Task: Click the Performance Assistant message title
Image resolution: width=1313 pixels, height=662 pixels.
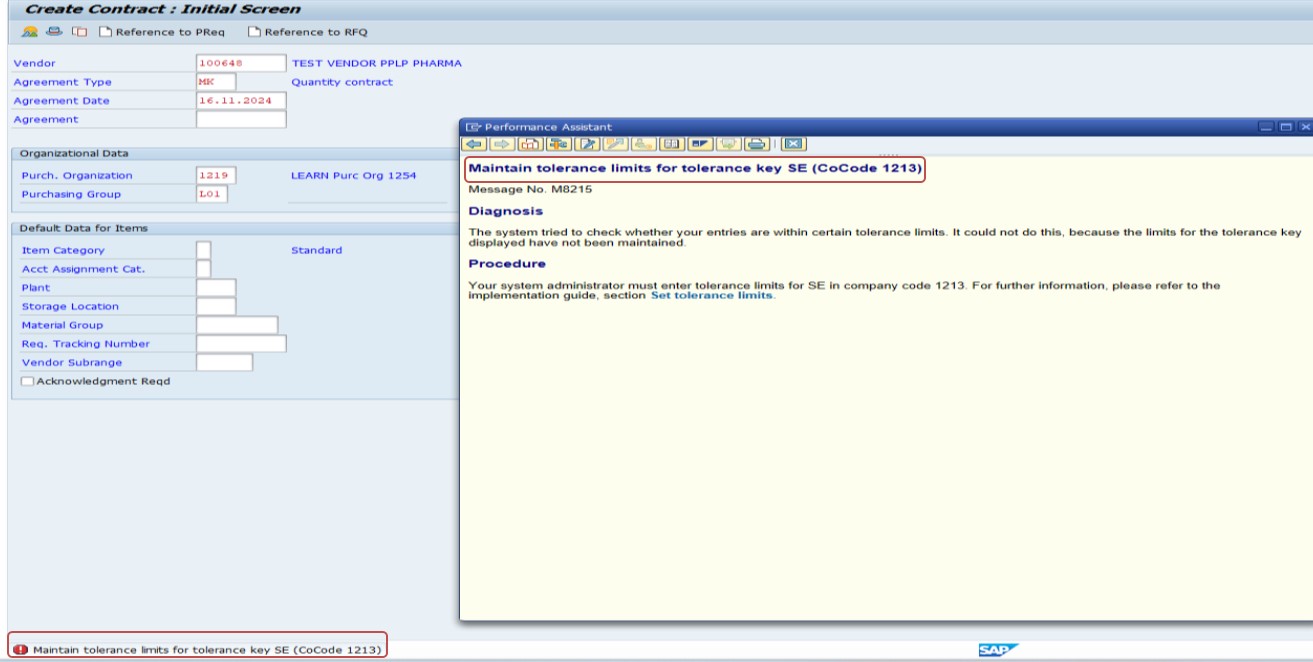Action: point(695,168)
